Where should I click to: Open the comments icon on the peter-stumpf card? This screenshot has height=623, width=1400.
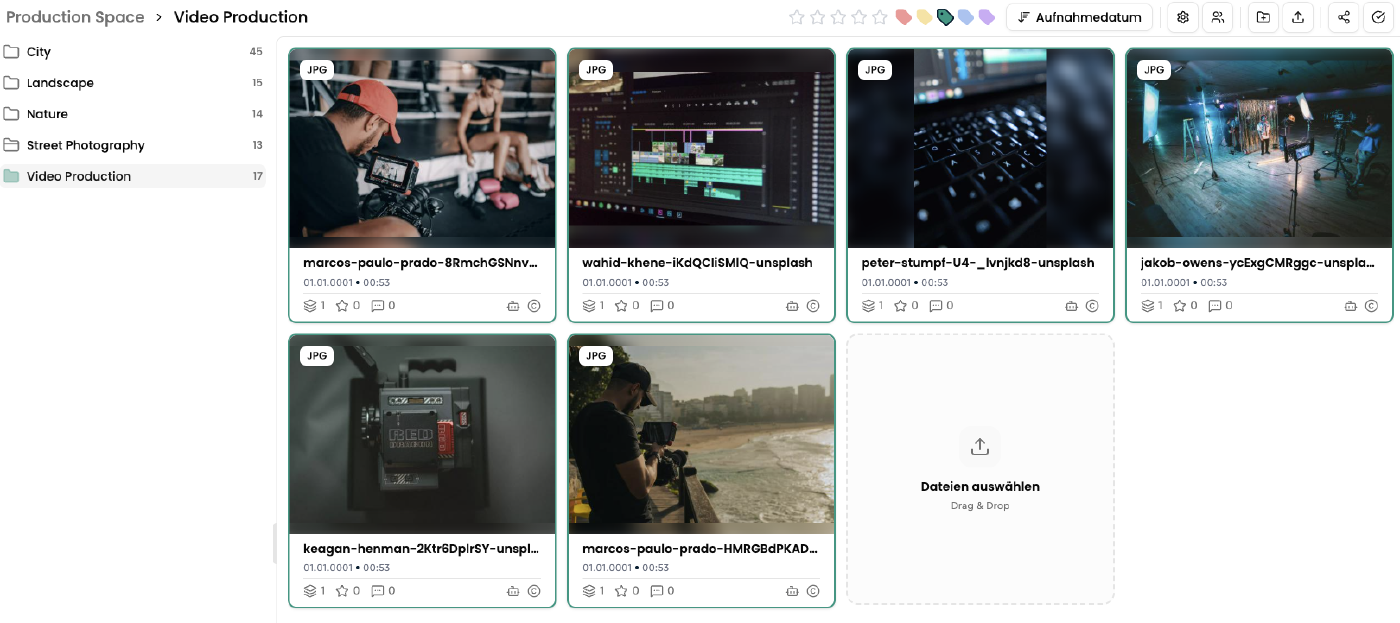[x=936, y=306]
